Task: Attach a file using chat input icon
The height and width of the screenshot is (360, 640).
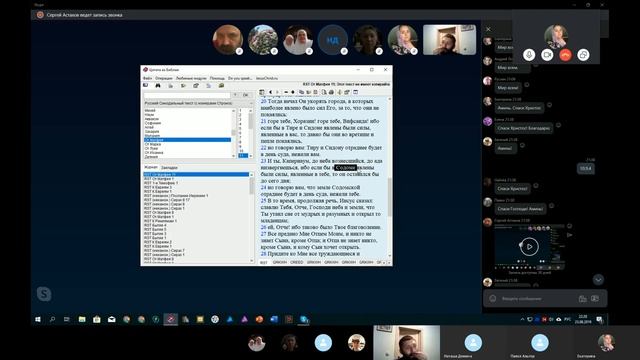Action: click(582, 299)
